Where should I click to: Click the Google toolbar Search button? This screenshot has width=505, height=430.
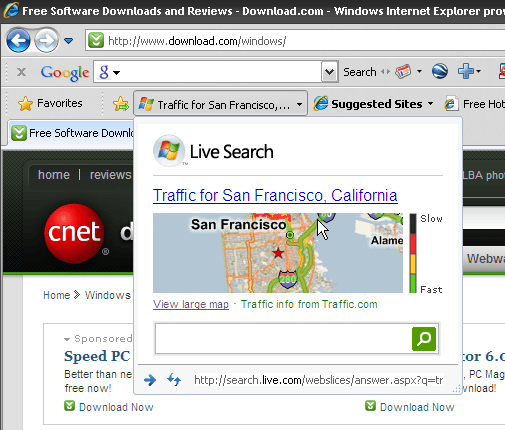pos(360,72)
